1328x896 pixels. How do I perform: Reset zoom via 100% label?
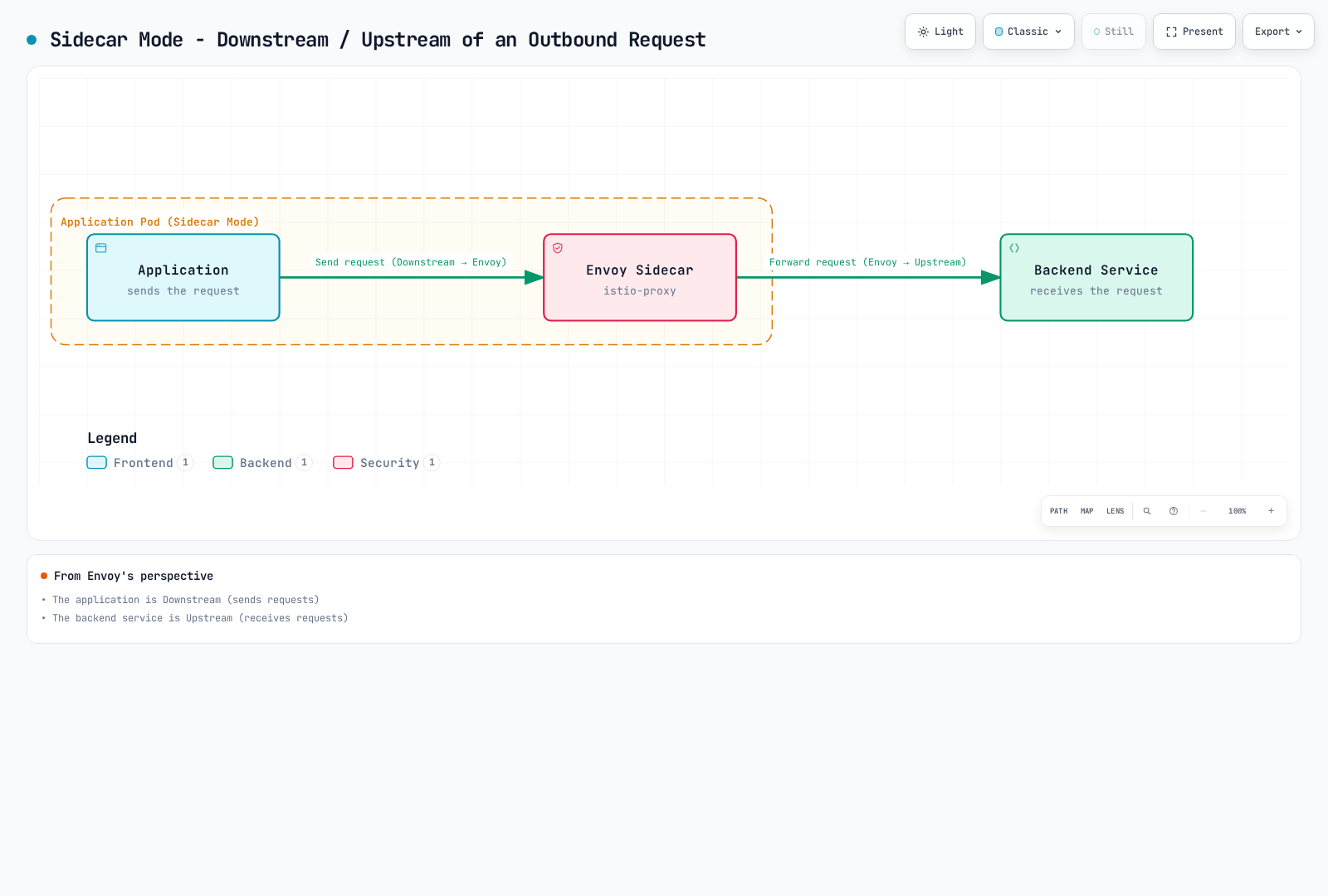coord(1238,511)
